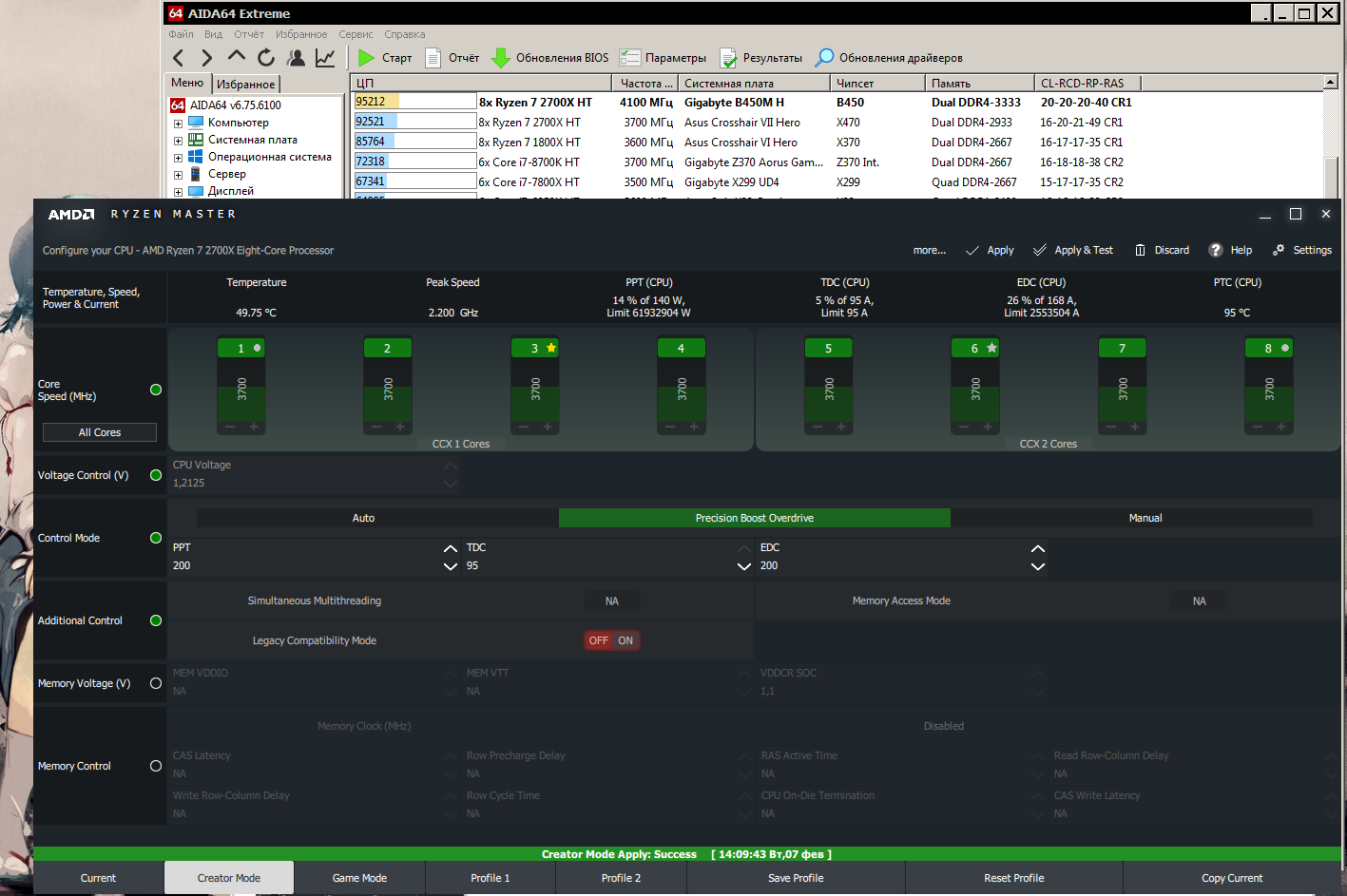Screen dimensions: 1347x896
Task: Click the core 3 speed bar
Action: (535, 390)
